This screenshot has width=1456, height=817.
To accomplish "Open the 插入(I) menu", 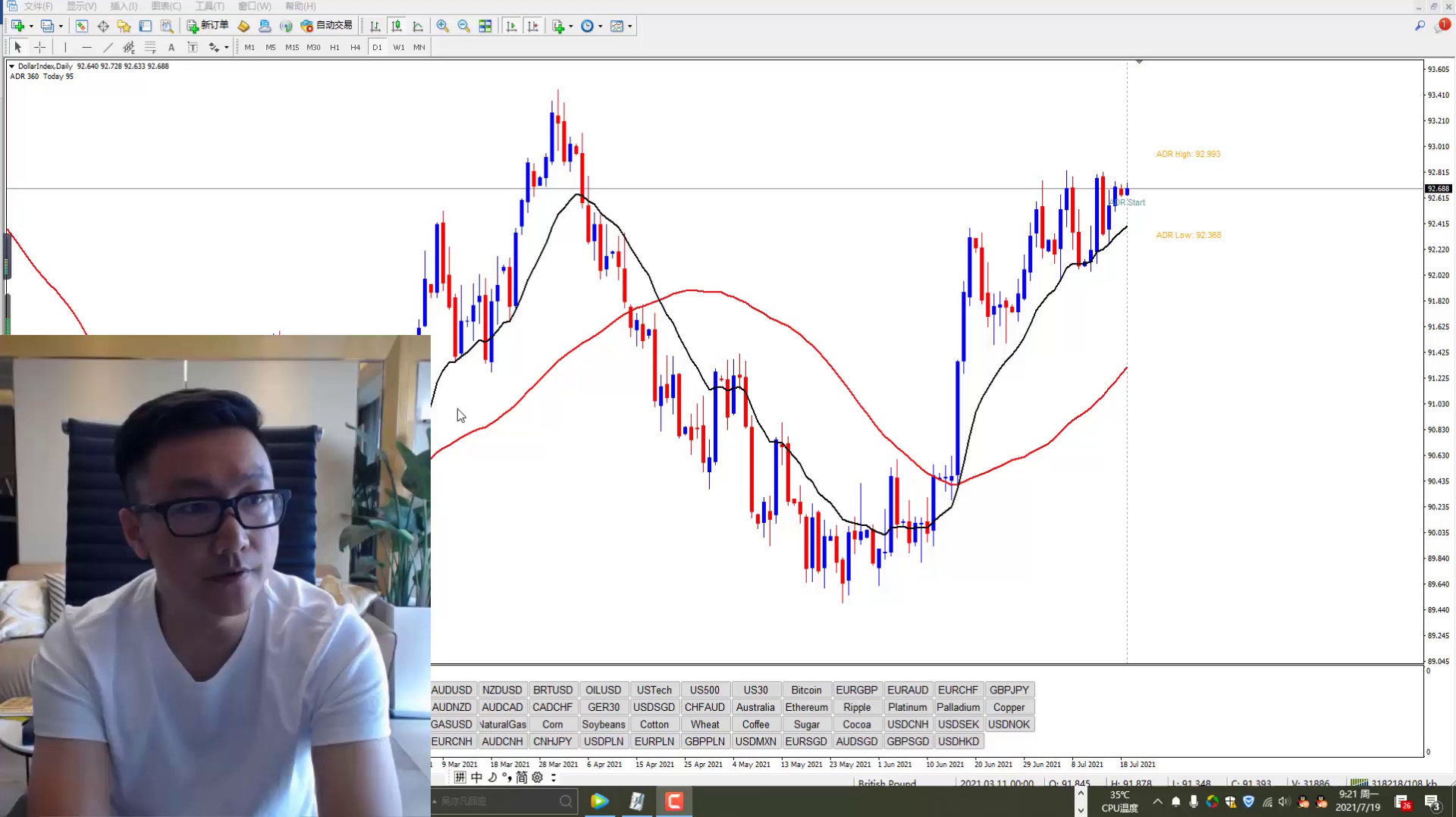I will pos(124,6).
